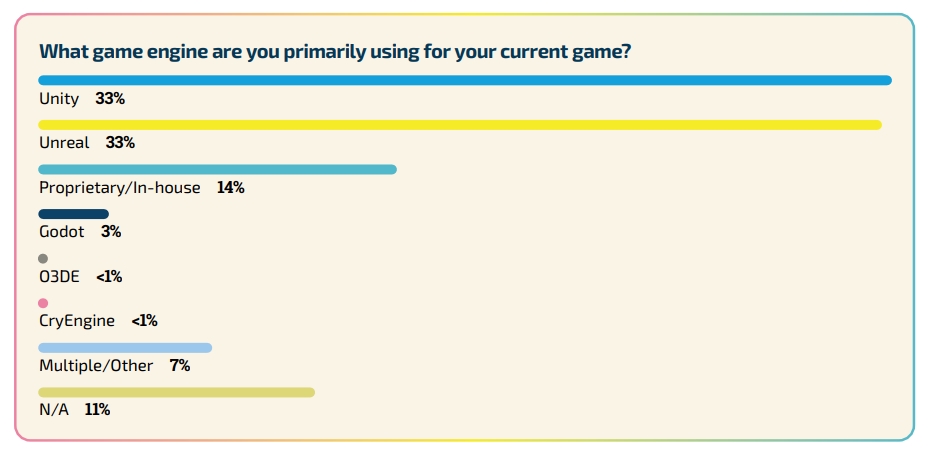Click the 7% value beside Multiple/Other

[x=180, y=366]
